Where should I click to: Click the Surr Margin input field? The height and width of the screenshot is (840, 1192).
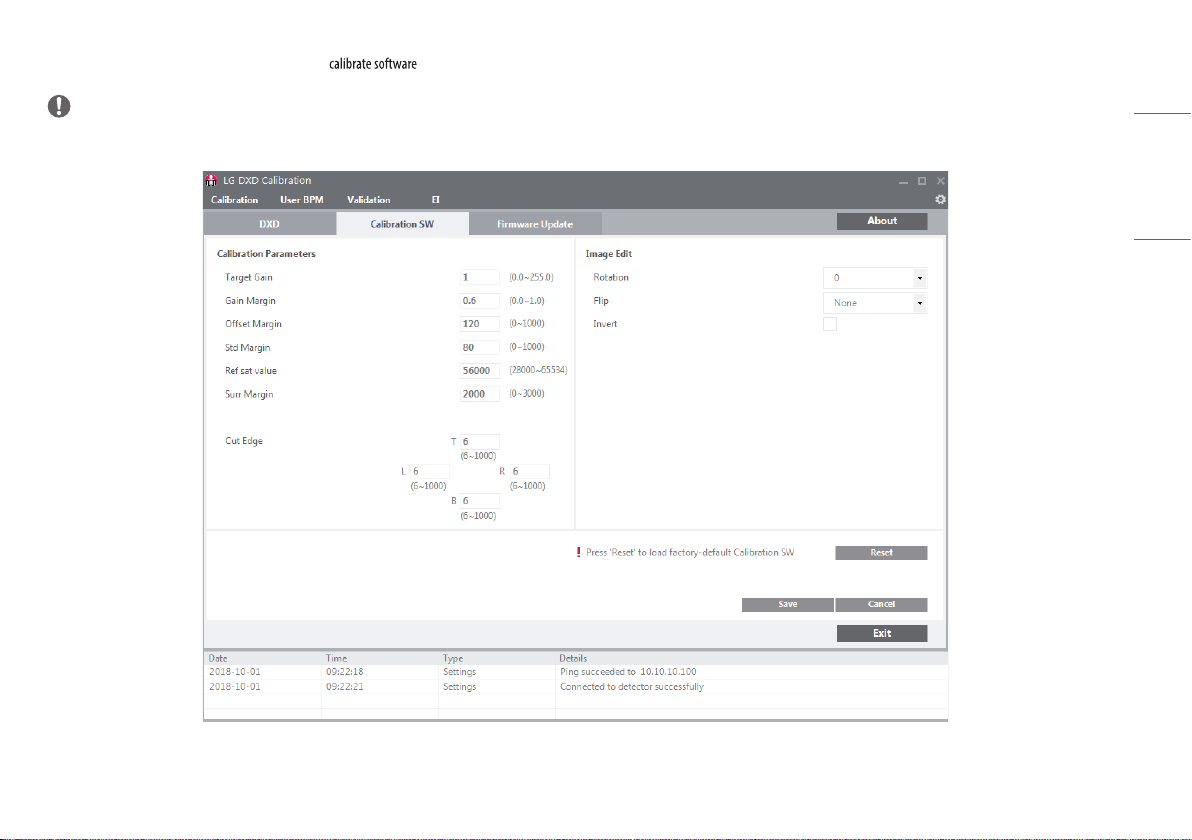[480, 394]
